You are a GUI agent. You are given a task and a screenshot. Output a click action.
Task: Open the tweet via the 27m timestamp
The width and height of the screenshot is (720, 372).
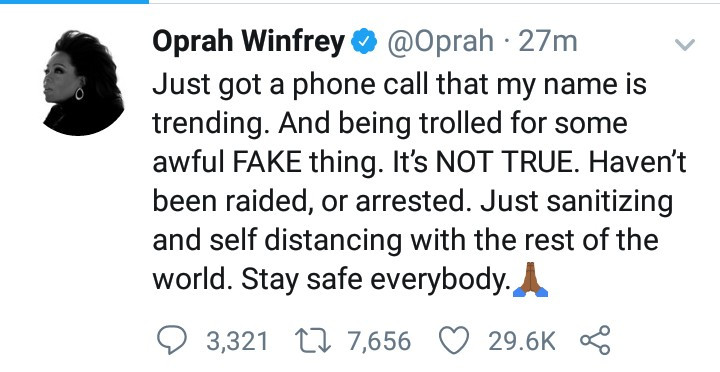(548, 42)
